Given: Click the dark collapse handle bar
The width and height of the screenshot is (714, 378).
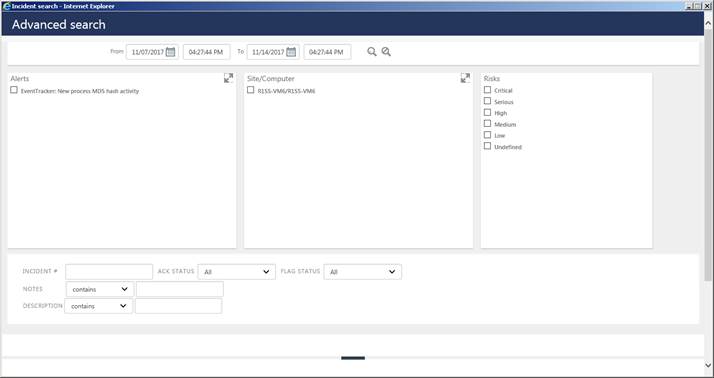Looking at the screenshot, I should point(353,358).
